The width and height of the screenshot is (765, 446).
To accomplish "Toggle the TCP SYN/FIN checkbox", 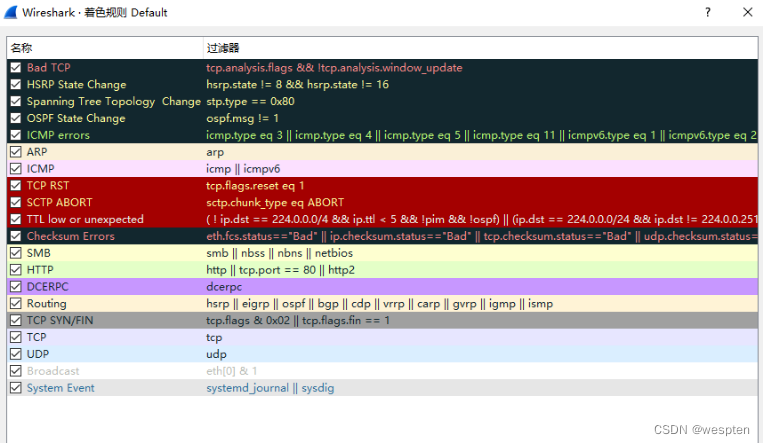I will point(16,320).
